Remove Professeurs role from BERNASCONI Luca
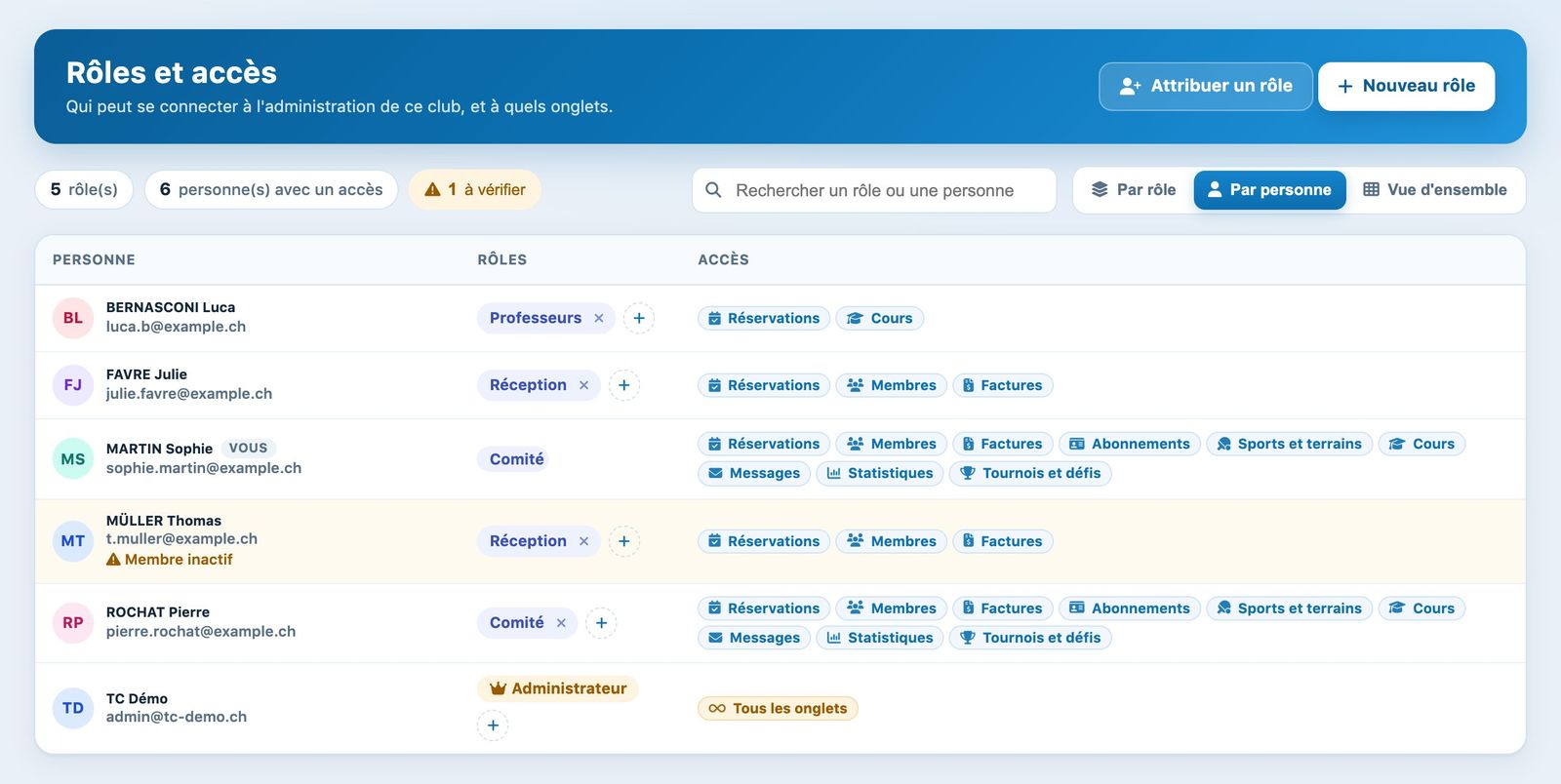 (599, 318)
